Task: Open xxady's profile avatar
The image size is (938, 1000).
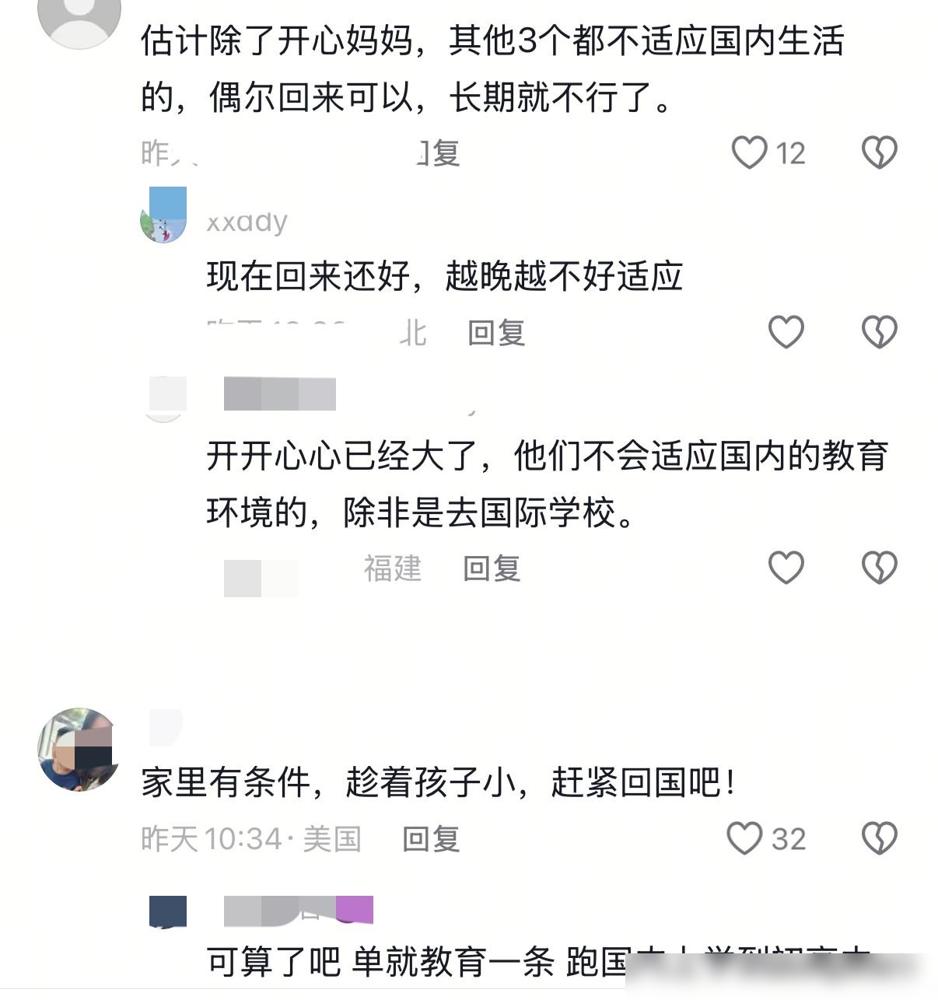Action: tap(163, 215)
